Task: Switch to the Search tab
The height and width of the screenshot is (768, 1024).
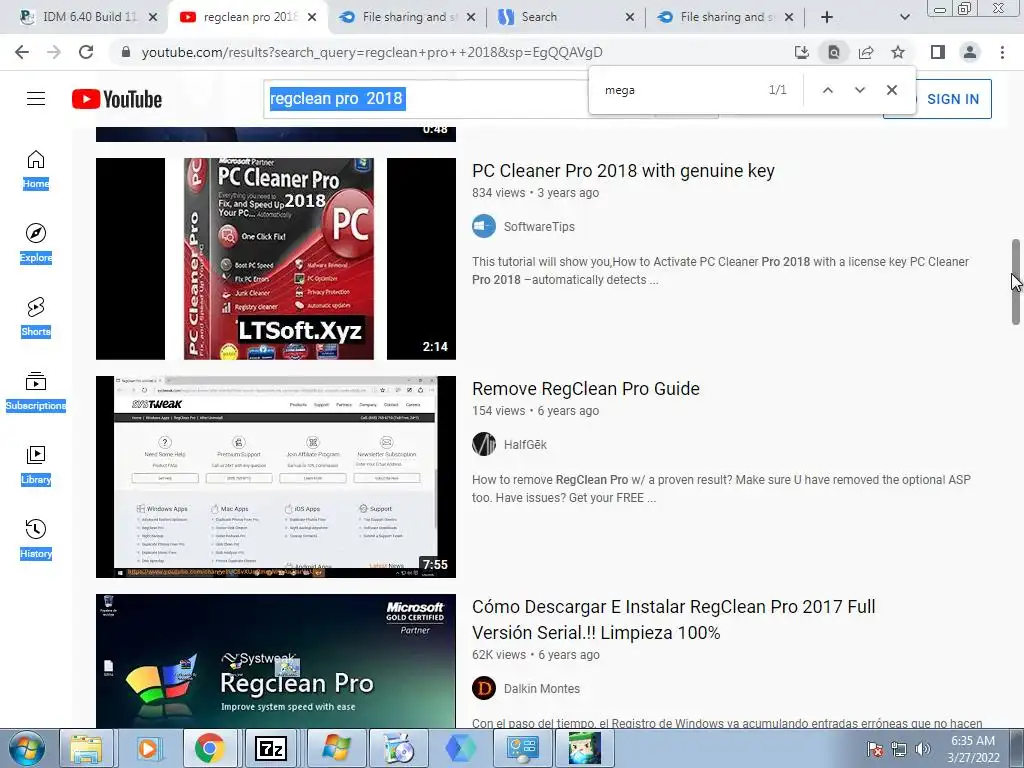Action: pos(566,17)
